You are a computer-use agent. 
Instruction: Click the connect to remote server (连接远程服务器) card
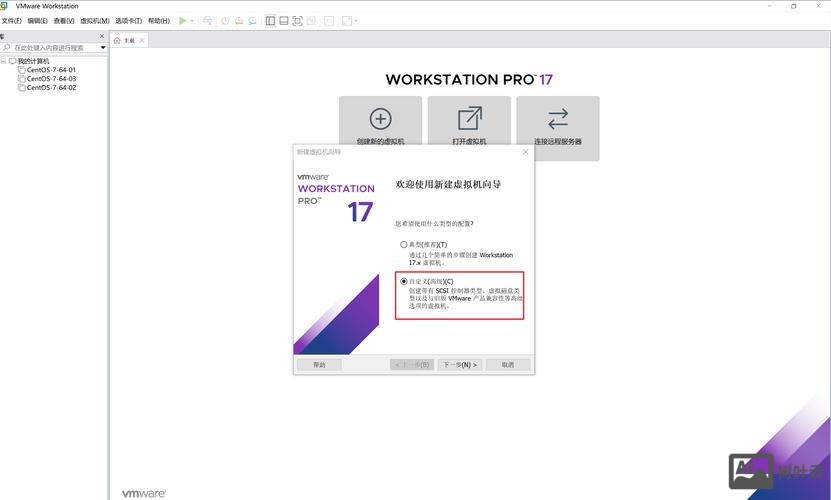pyautogui.click(x=558, y=128)
